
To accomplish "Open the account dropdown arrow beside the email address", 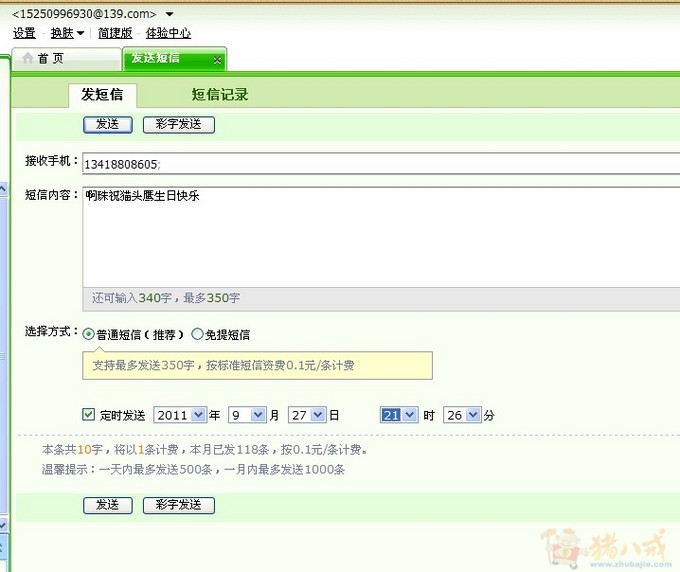I will 170,14.
